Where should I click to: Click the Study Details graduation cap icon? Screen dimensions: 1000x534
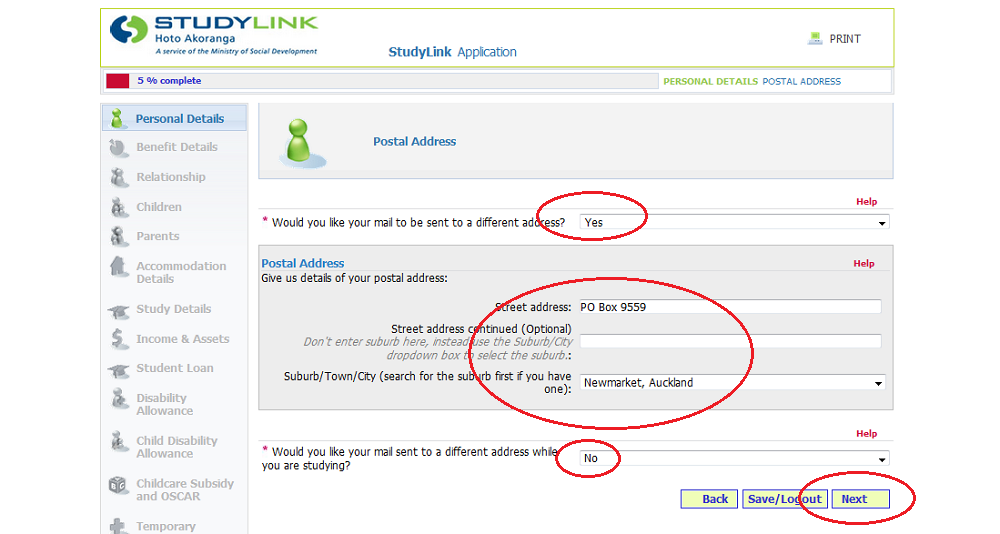(x=118, y=310)
